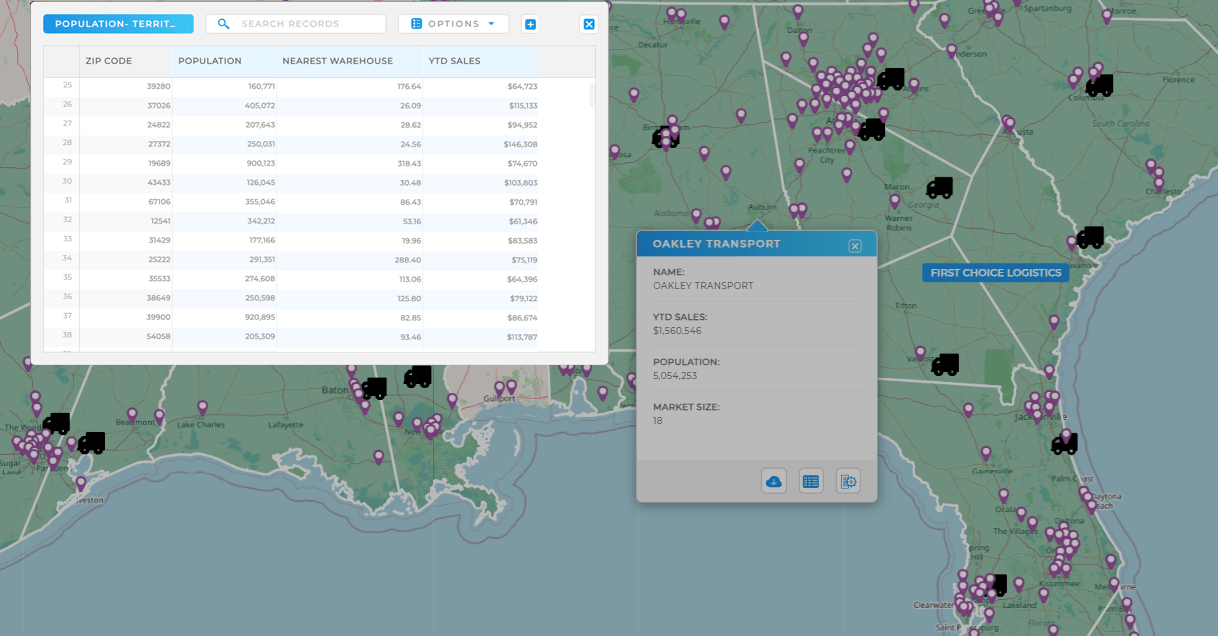The width and height of the screenshot is (1218, 636).
Task: Close the Oakley Transport popup
Action: coord(855,245)
